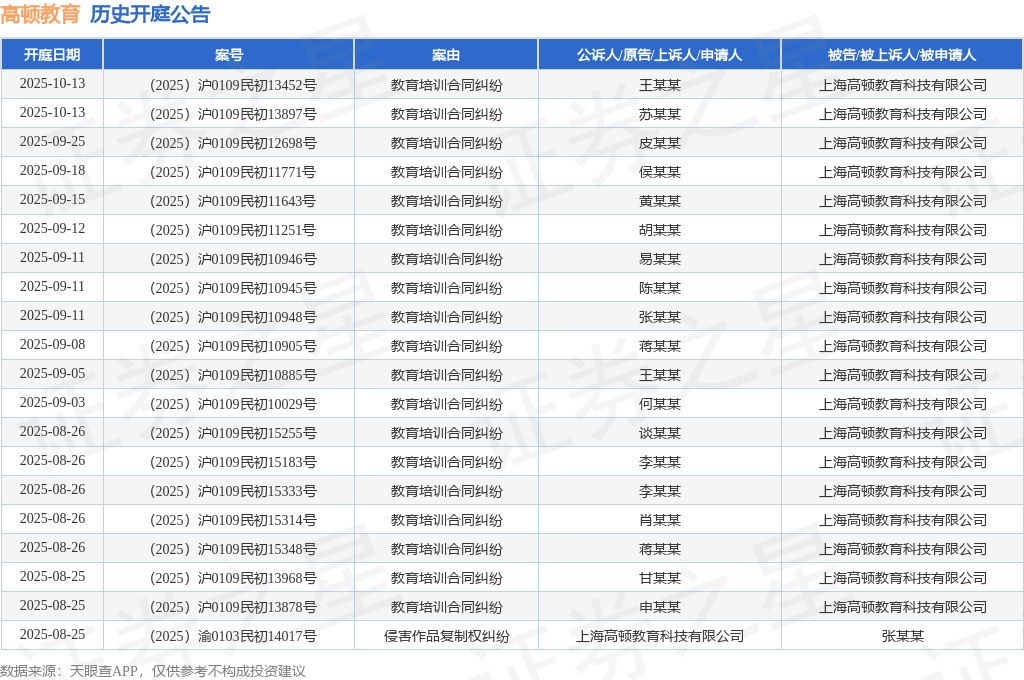The width and height of the screenshot is (1024, 680).
Task: Click case number 沪0109民初10905号
Action: [x=257, y=346]
